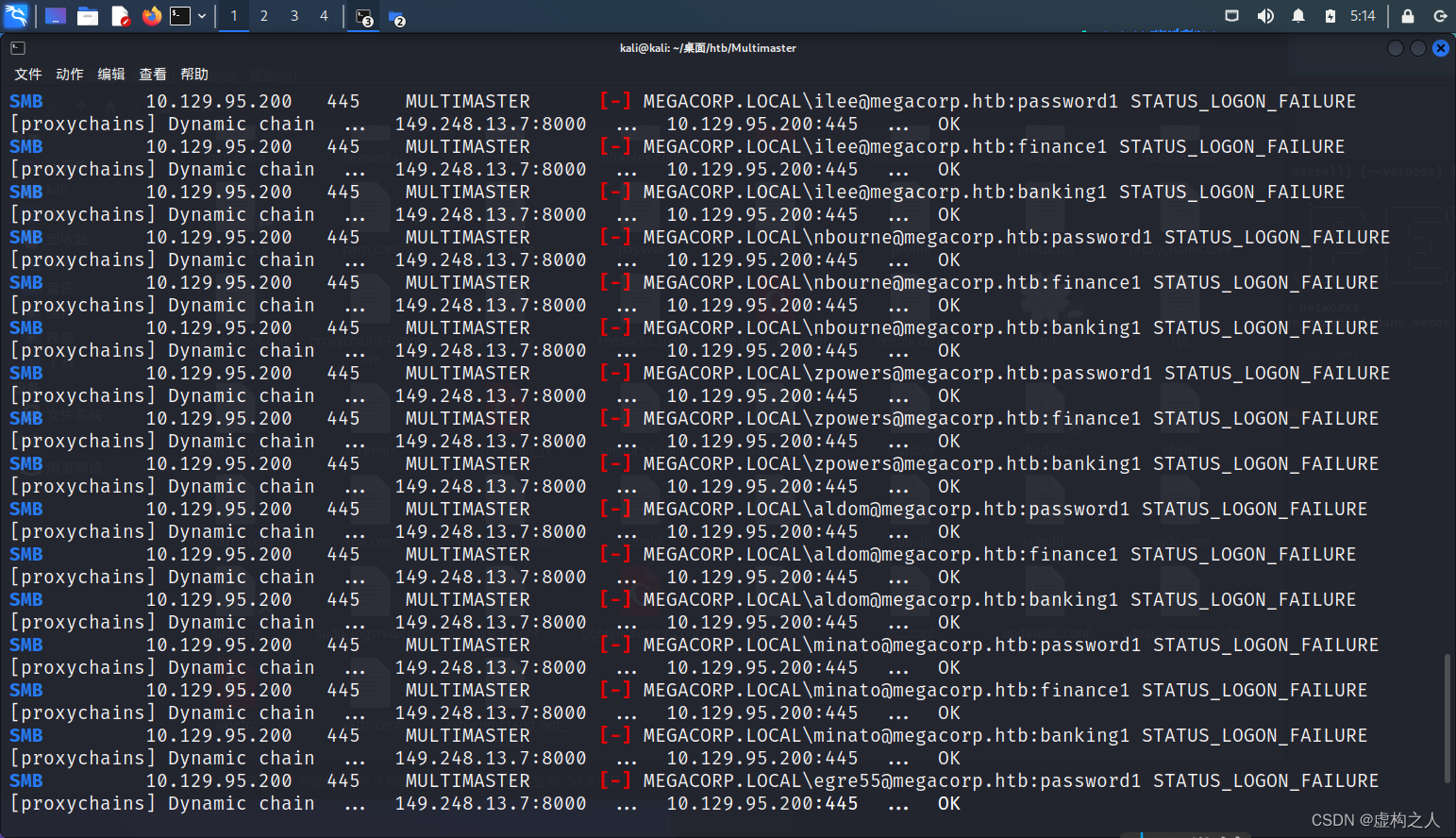This screenshot has height=838, width=1456.
Task: Expand the terminal launcher dropdown arrow
Action: tap(202, 16)
